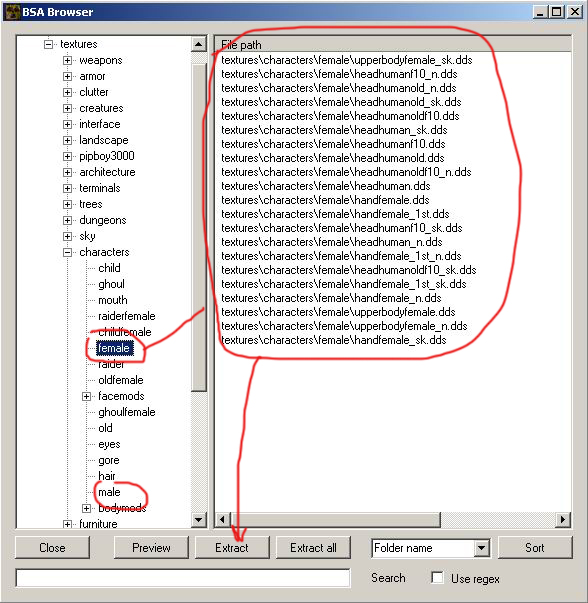Expand the weapons folder node

67,60
